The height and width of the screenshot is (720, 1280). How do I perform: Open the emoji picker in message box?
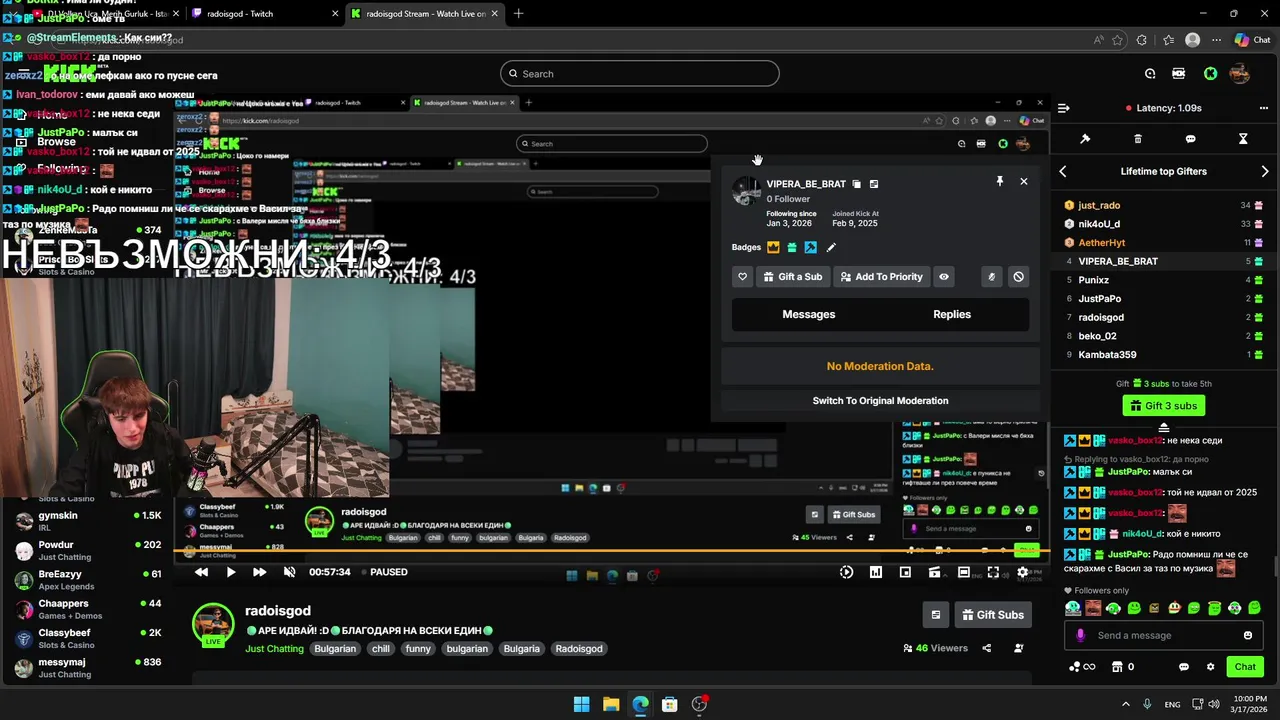1248,635
